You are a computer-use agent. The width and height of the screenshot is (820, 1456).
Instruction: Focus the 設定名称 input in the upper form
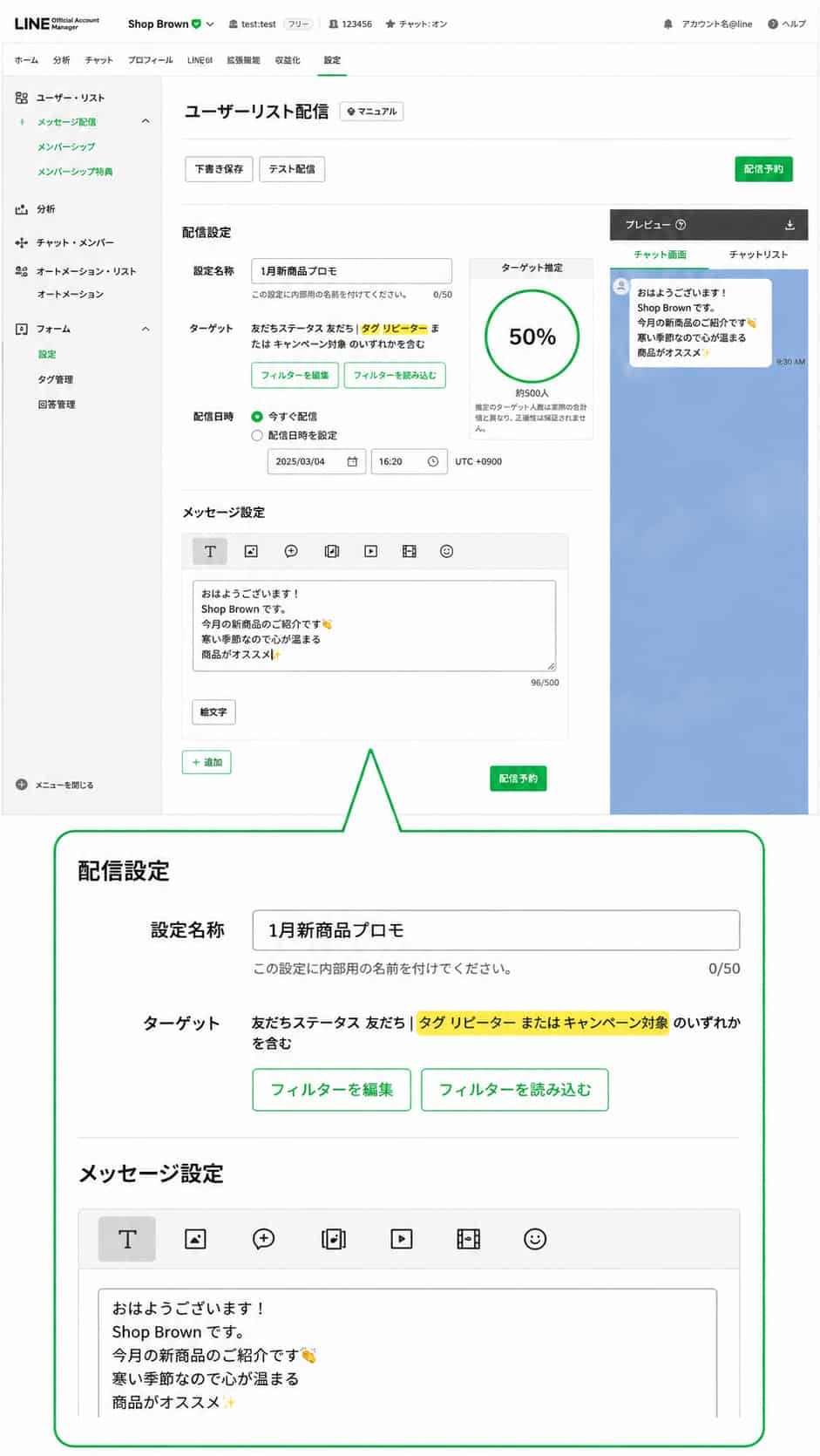pyautogui.click(x=351, y=271)
